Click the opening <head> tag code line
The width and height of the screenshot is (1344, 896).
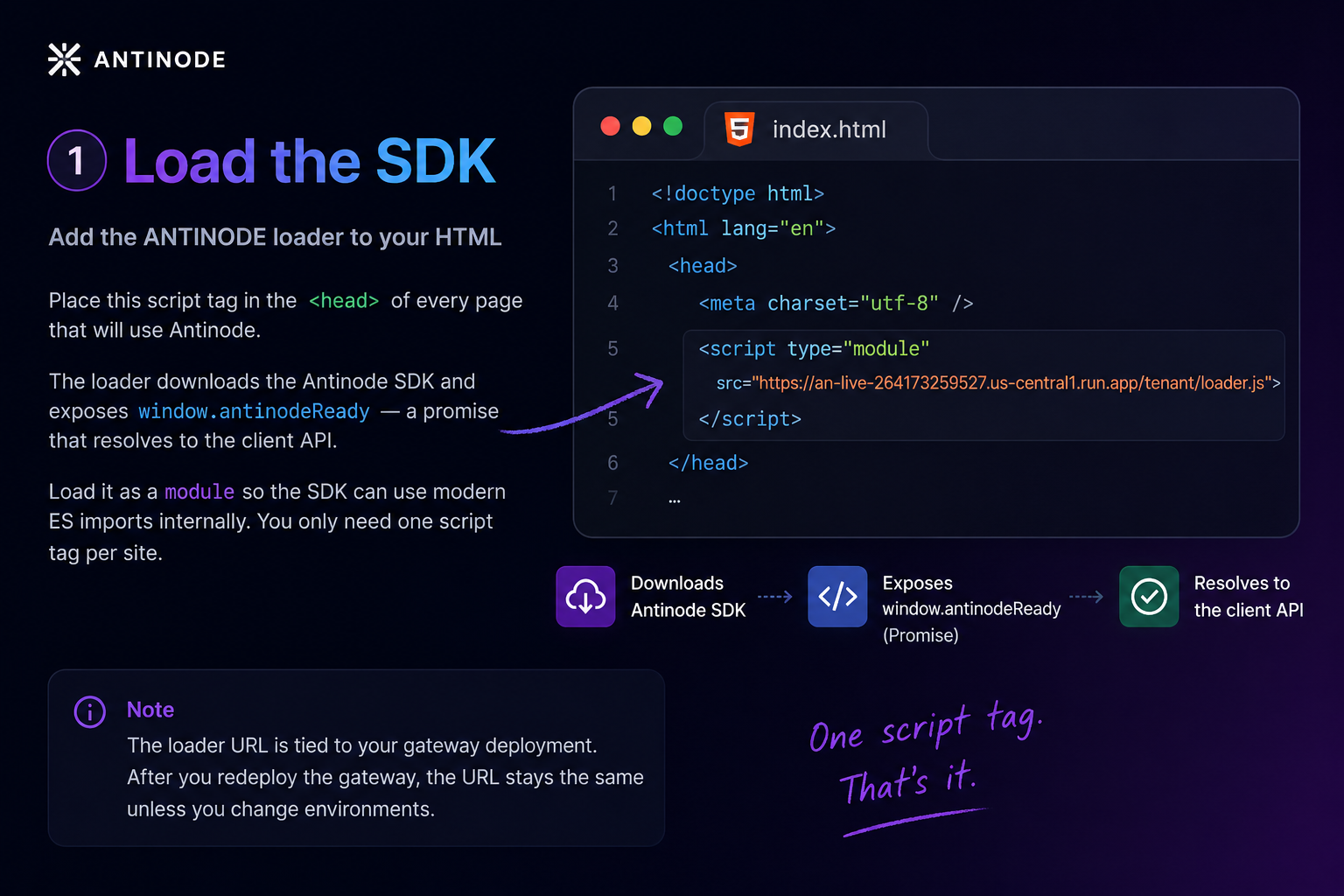[x=703, y=266]
